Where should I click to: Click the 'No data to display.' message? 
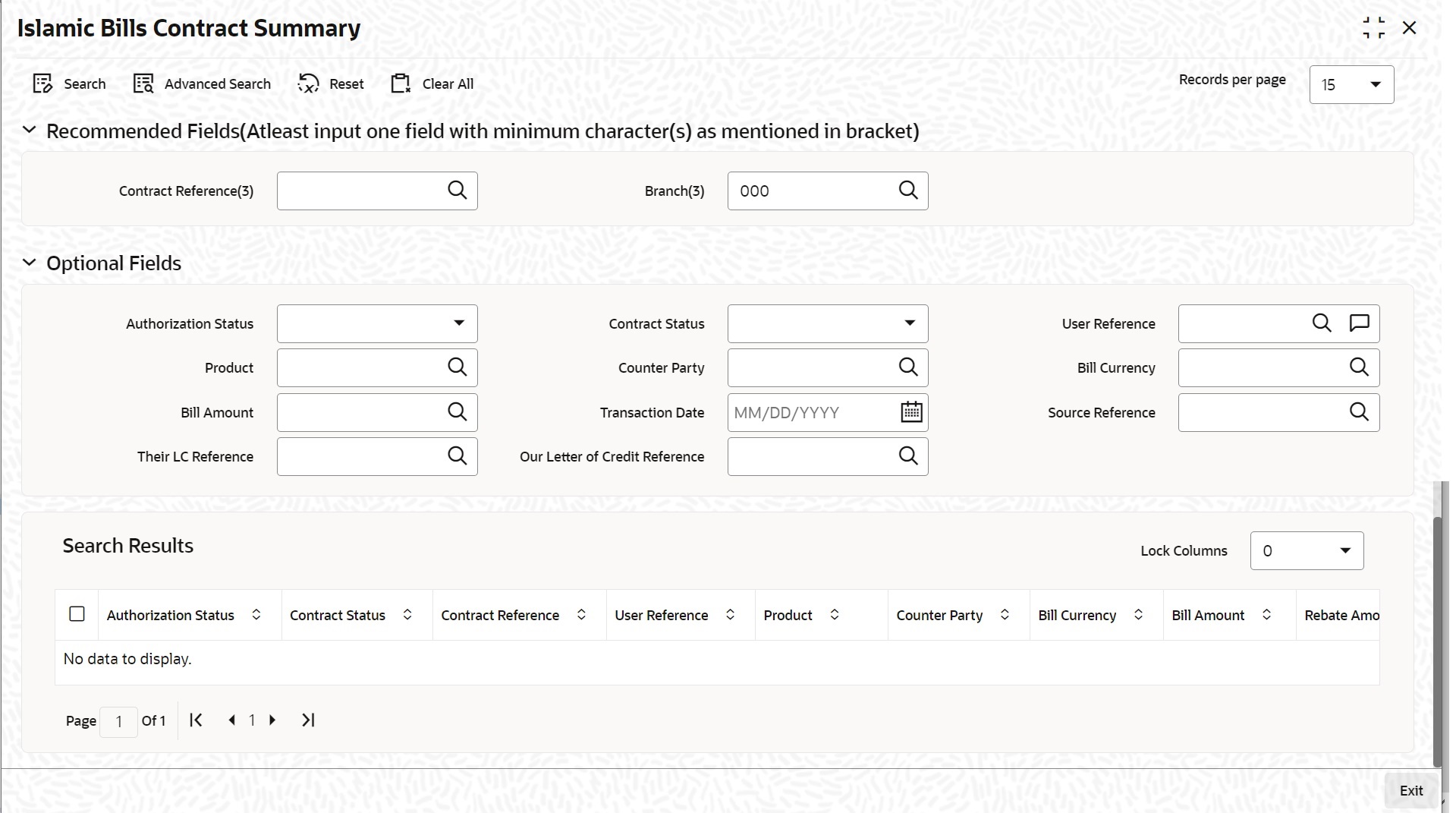pyautogui.click(x=127, y=659)
